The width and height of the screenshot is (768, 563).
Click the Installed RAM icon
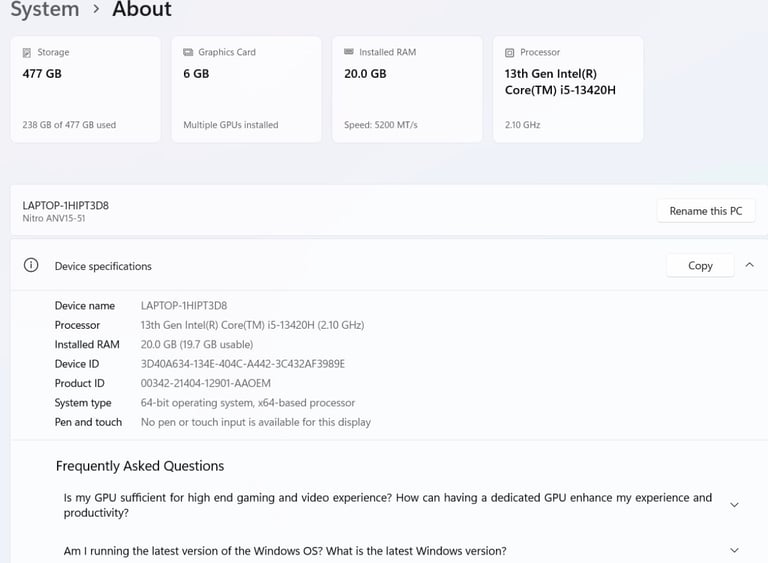(x=349, y=51)
